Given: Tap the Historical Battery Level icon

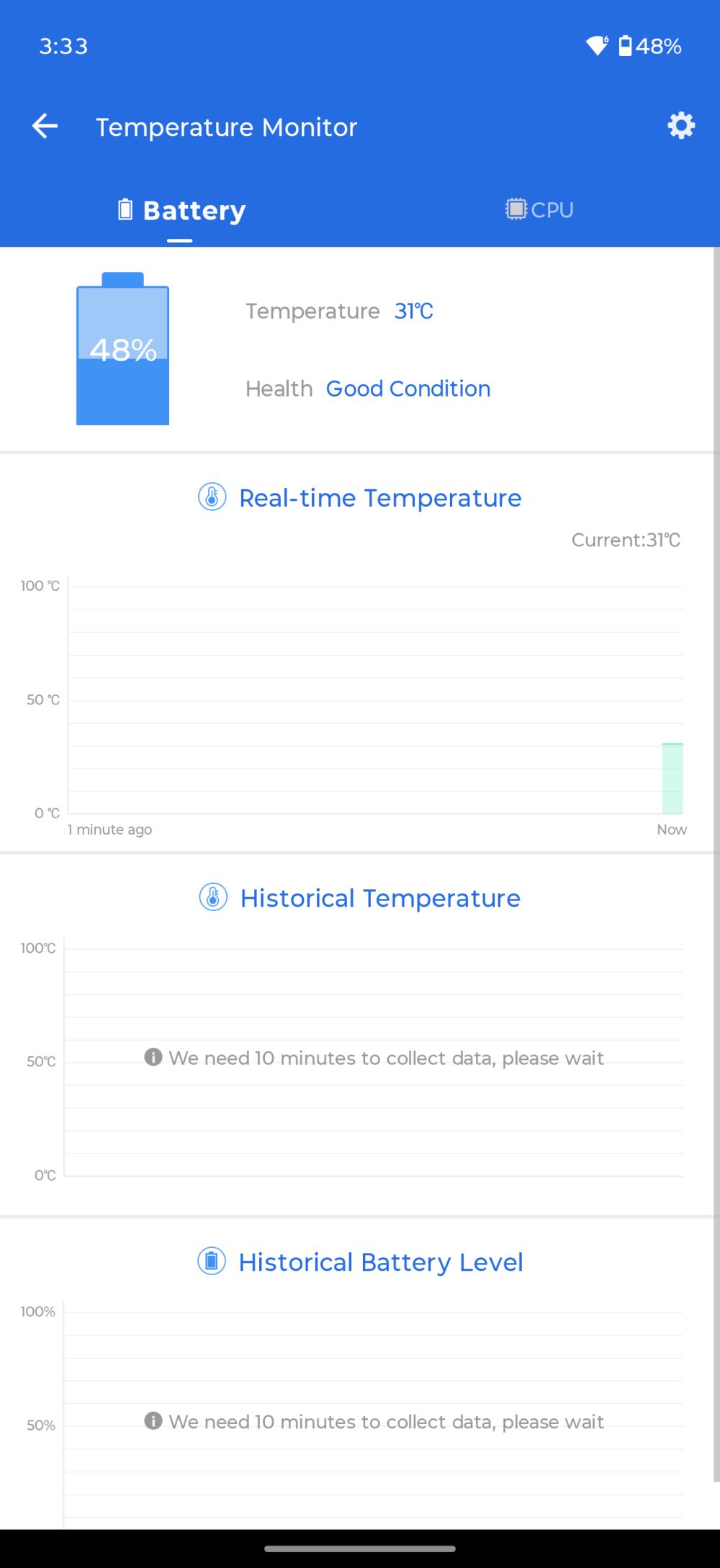Looking at the screenshot, I should pos(212,1261).
